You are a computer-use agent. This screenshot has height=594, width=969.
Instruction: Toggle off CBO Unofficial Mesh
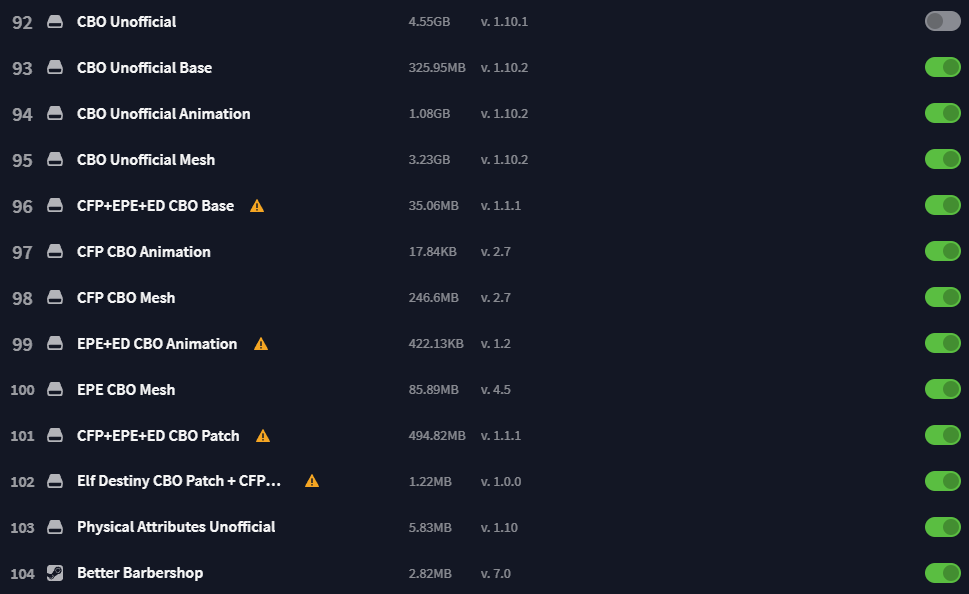coord(942,159)
